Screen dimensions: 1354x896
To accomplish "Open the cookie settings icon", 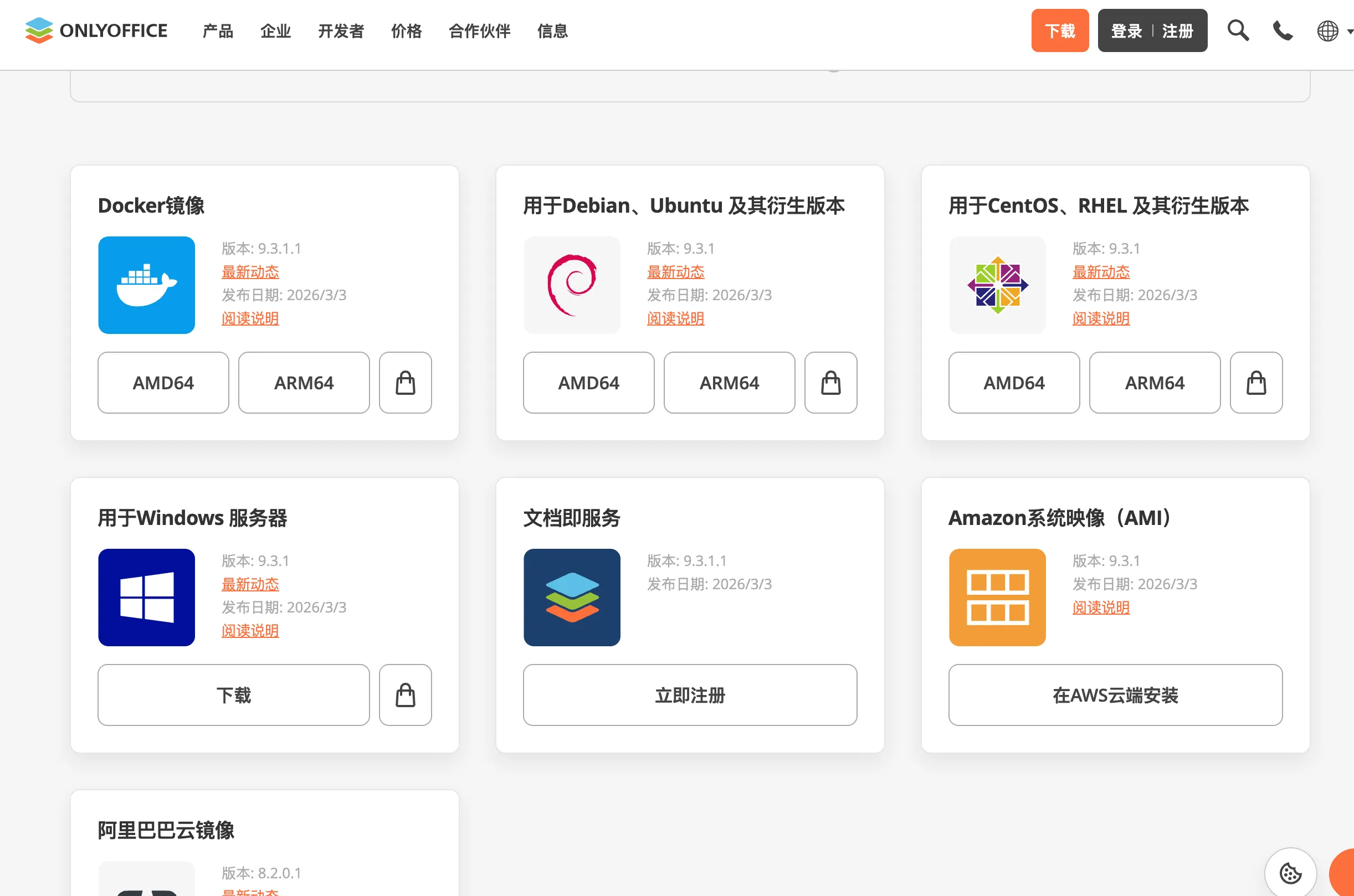I will [x=1290, y=873].
